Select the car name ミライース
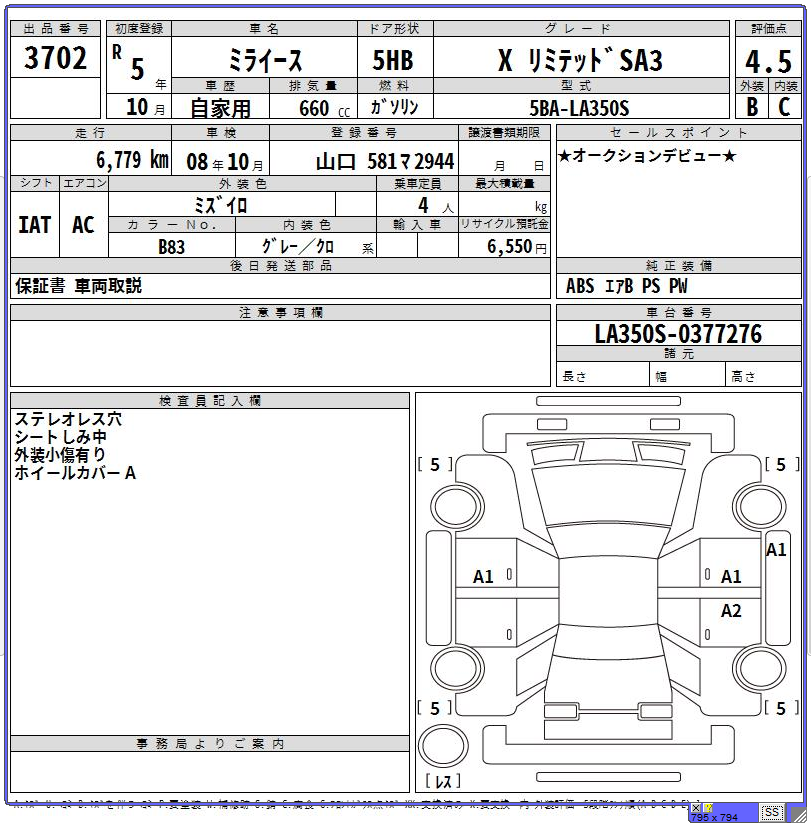 [x=265, y=60]
